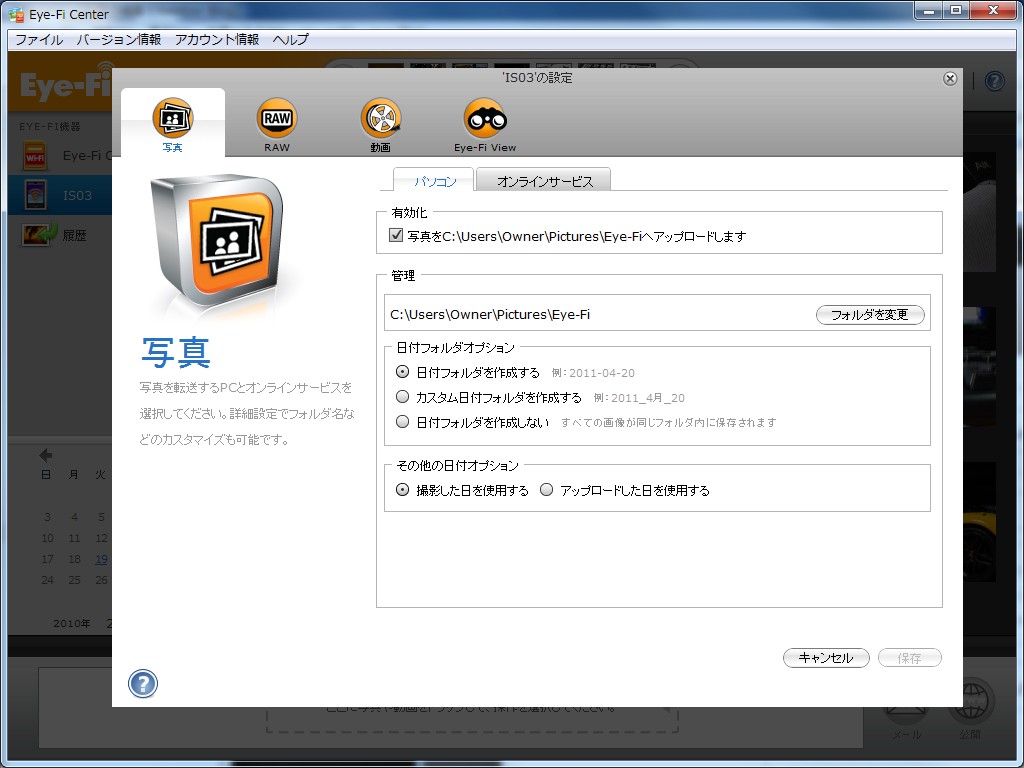This screenshot has height=768, width=1024.
Task: Click the 履歴 label in sidebar
Action: point(74,236)
